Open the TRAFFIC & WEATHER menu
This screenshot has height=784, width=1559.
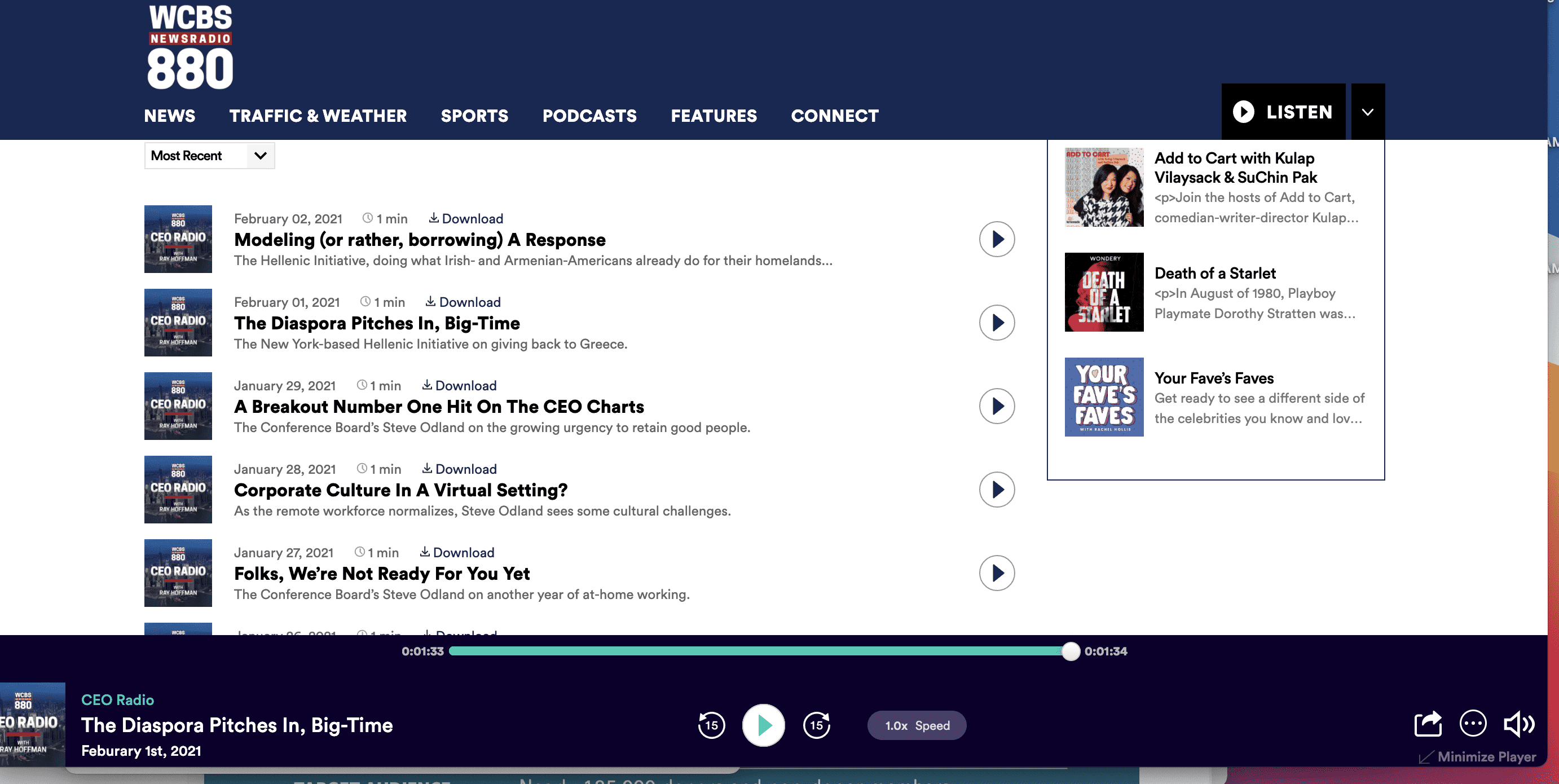pyautogui.click(x=318, y=116)
